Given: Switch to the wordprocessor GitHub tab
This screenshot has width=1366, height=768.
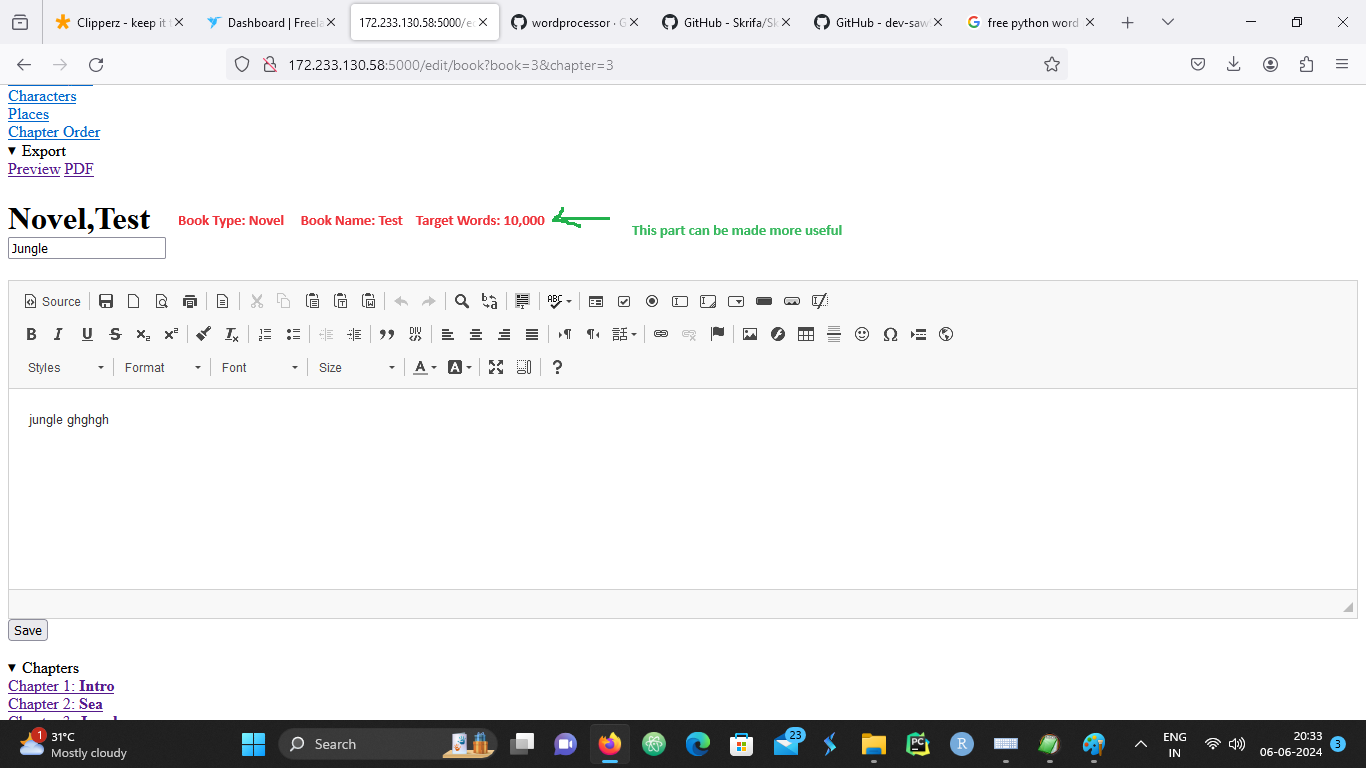Looking at the screenshot, I should 567,22.
